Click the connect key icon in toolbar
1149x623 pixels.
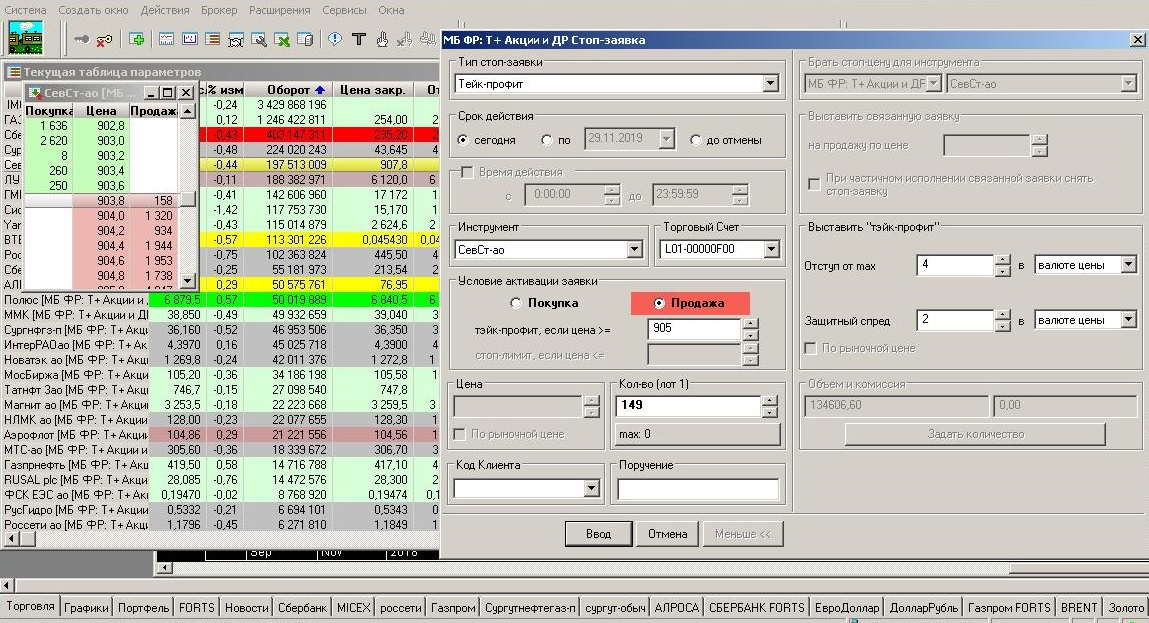point(81,39)
